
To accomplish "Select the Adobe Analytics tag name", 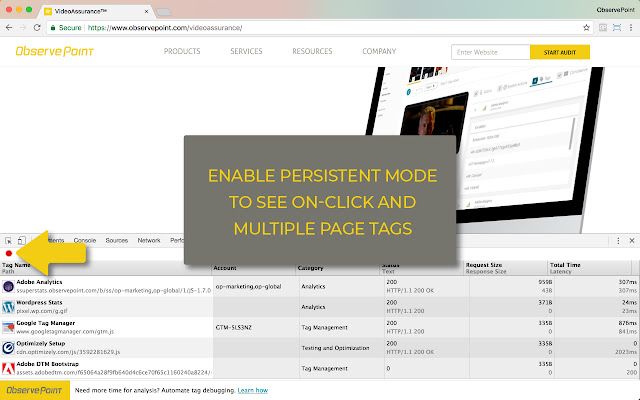I will 39,282.
